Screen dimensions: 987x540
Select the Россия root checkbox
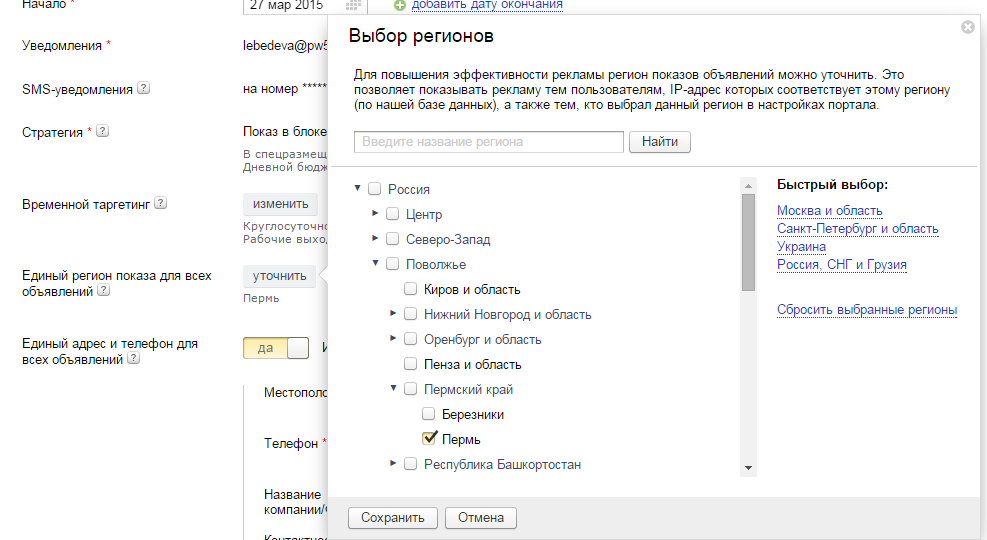(375, 189)
